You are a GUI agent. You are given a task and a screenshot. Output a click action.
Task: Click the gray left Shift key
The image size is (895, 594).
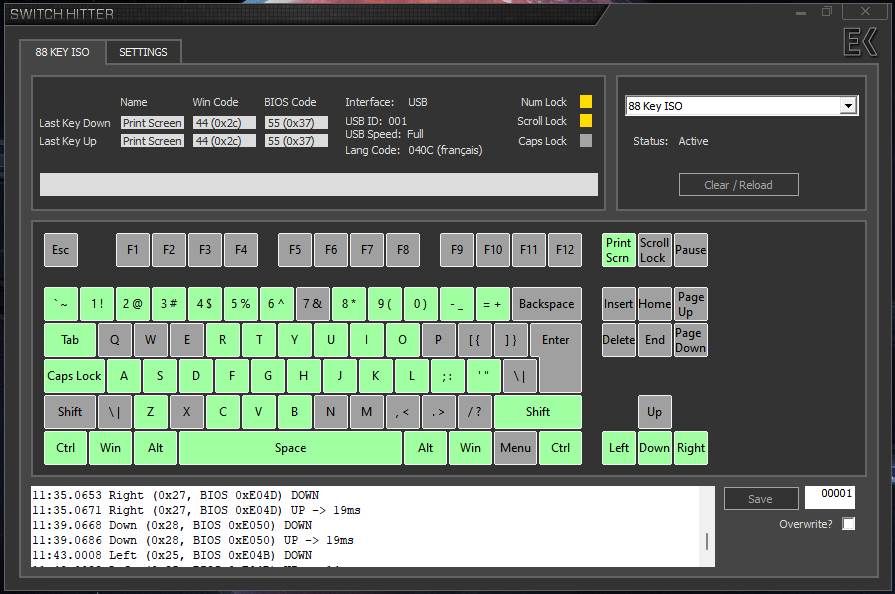pyautogui.click(x=70, y=412)
